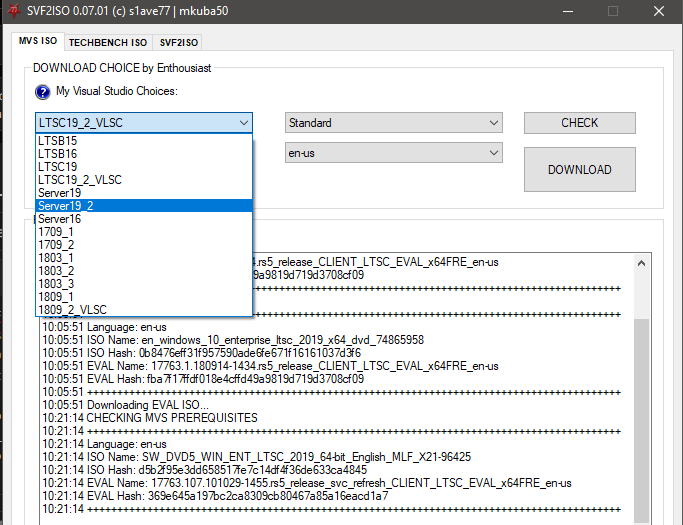Click the SVF2ISO app icon in title bar
This screenshot has height=525, width=683.
(x=14, y=11)
